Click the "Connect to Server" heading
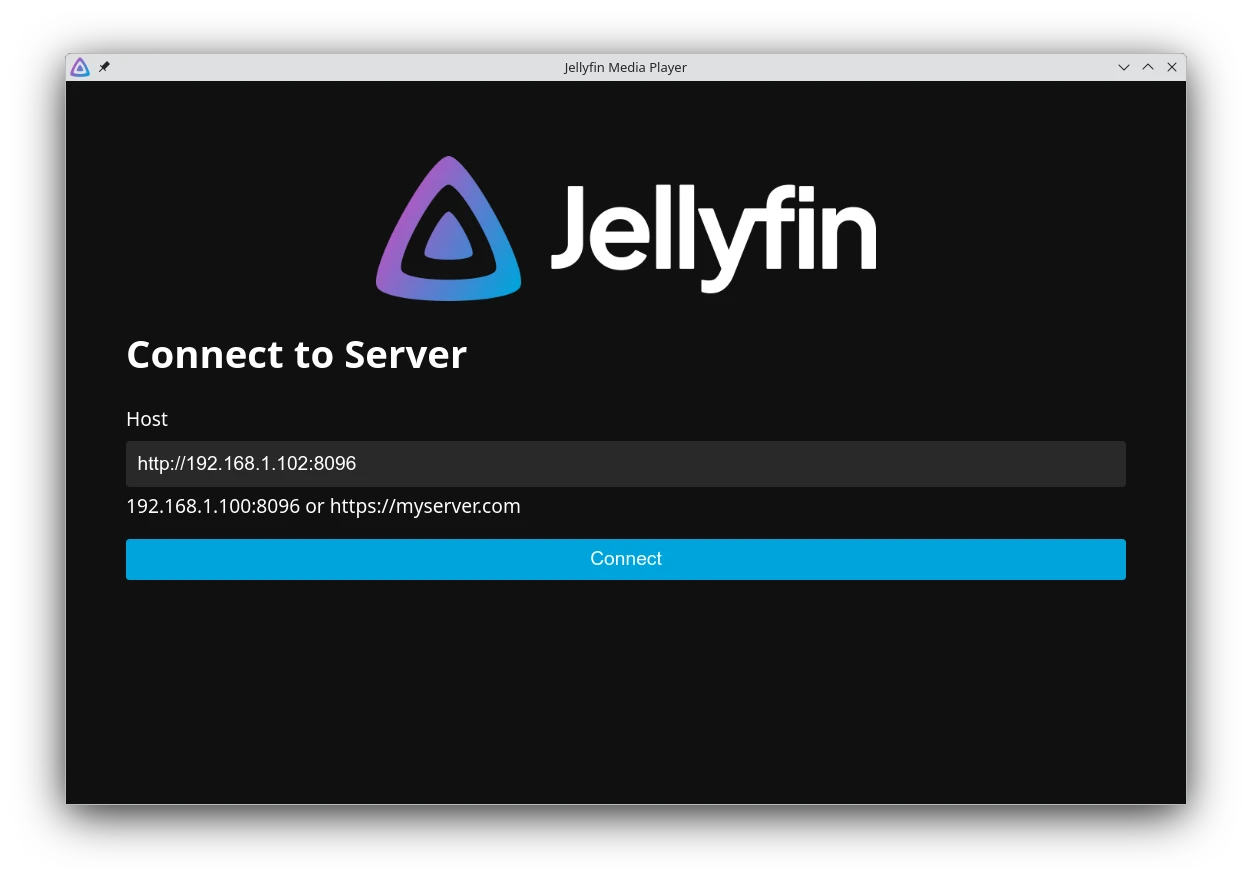The image size is (1252, 882). click(x=296, y=355)
